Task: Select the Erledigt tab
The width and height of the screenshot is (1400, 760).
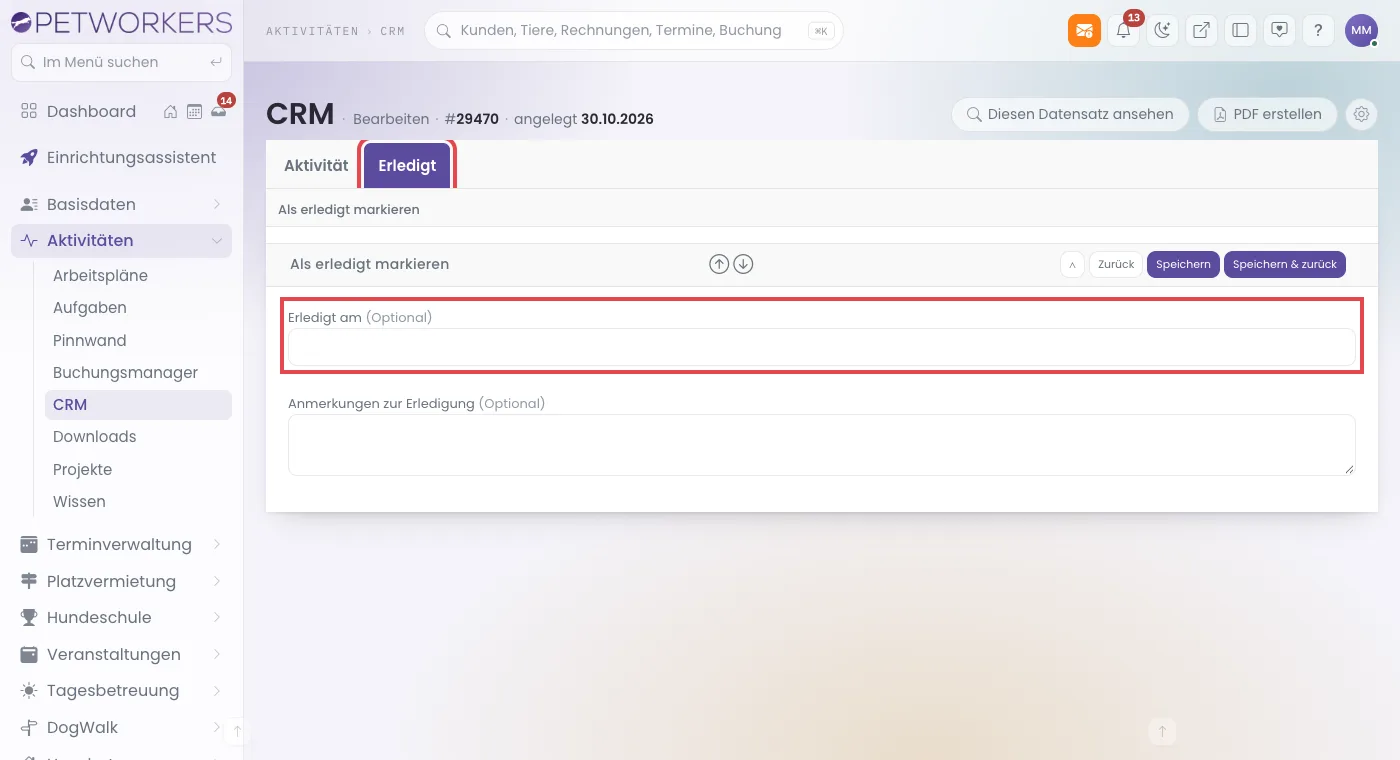Action: point(407,166)
